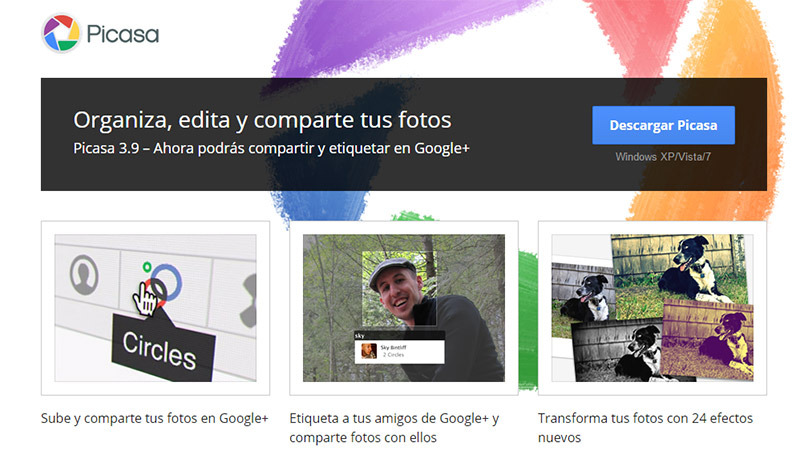This screenshot has height=459, width=800.
Task: Click the Picasa wordmark text
Action: tap(123, 35)
